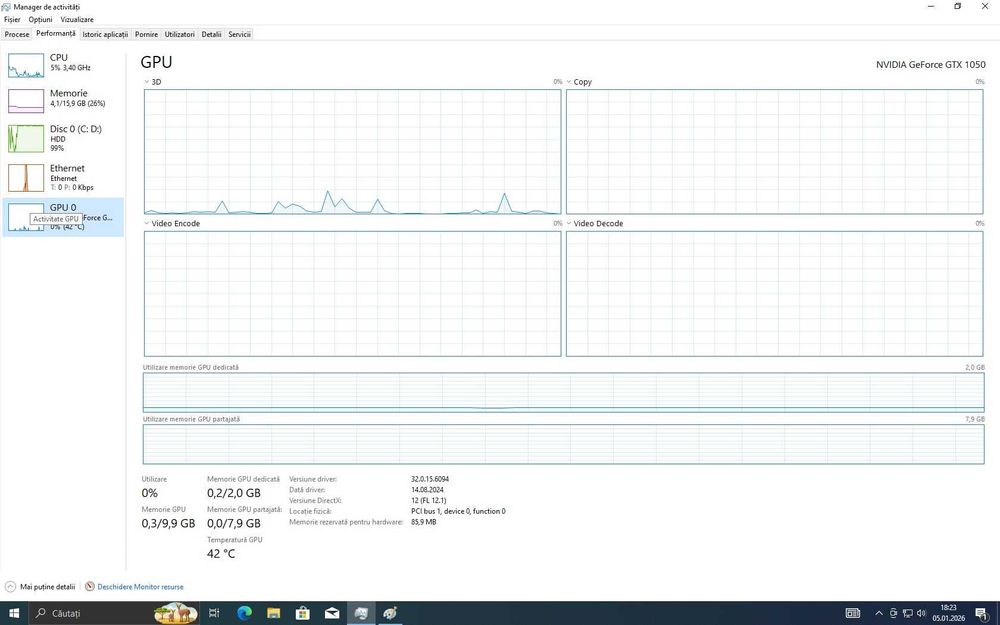Switch to the Utilizatori tab
The width and height of the screenshot is (1000, 625).
pos(179,34)
